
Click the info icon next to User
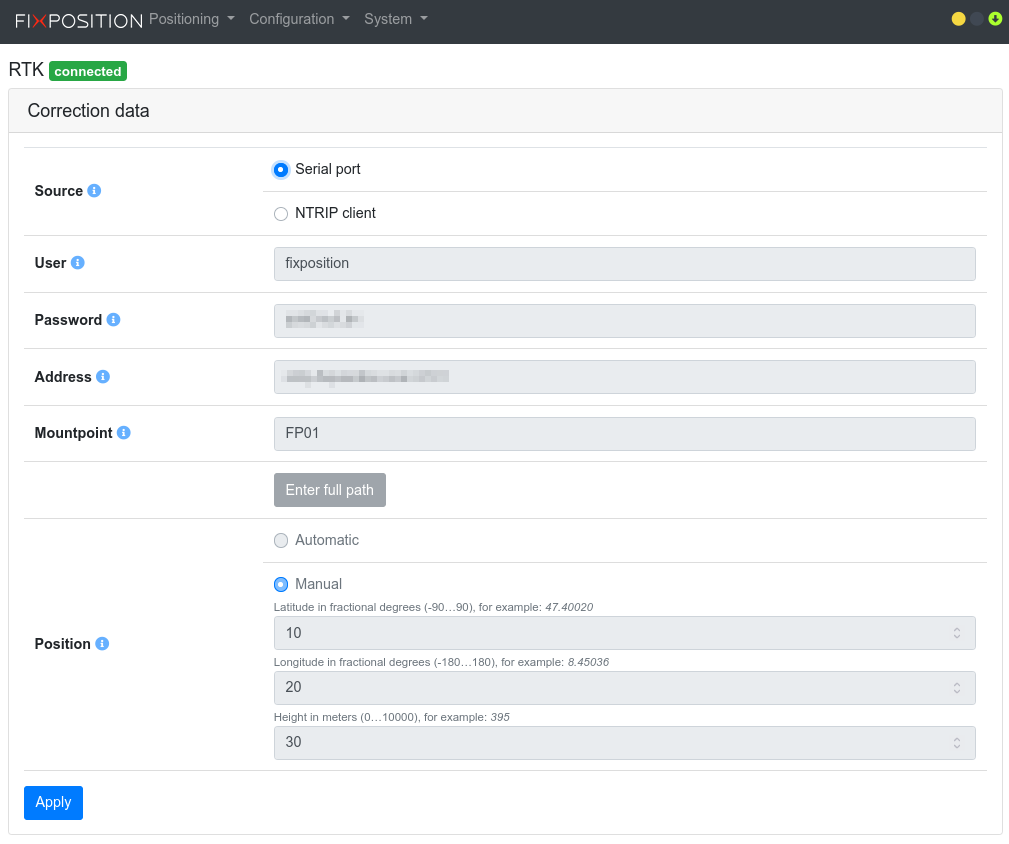tap(78, 263)
